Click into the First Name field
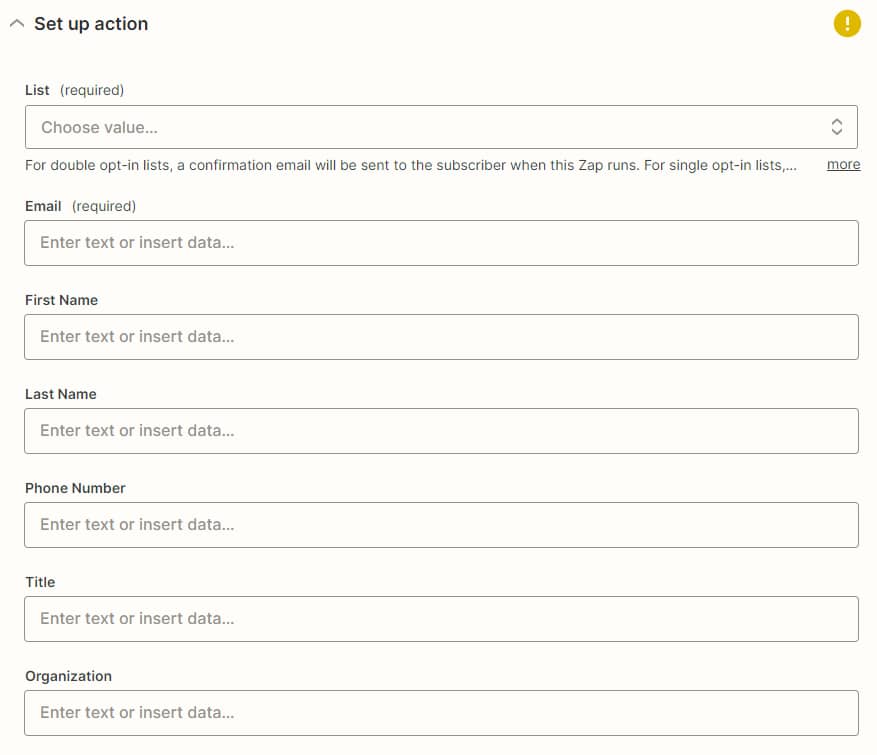The image size is (877, 755). [441, 337]
